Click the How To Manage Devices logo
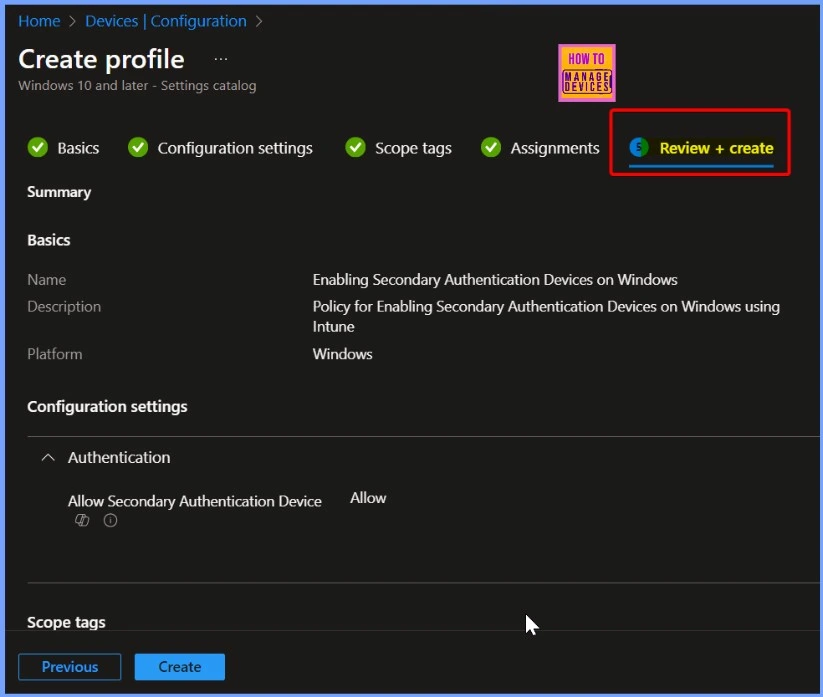This screenshot has height=697, width=823. (x=586, y=73)
